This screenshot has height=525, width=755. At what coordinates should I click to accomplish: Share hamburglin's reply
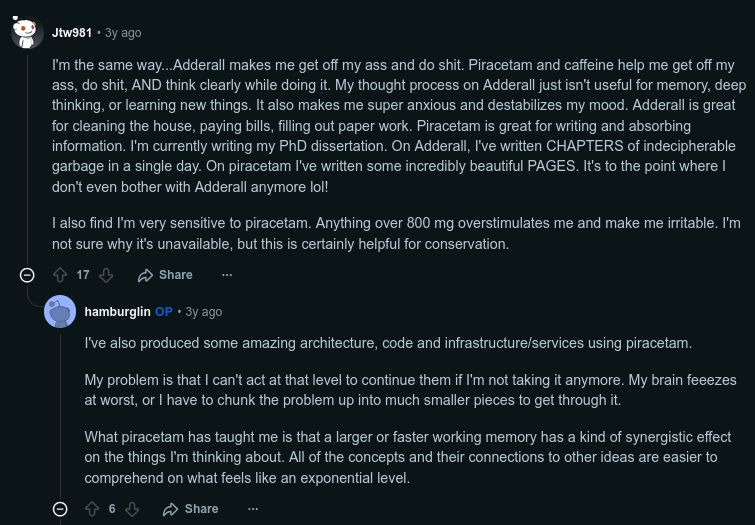[191, 509]
